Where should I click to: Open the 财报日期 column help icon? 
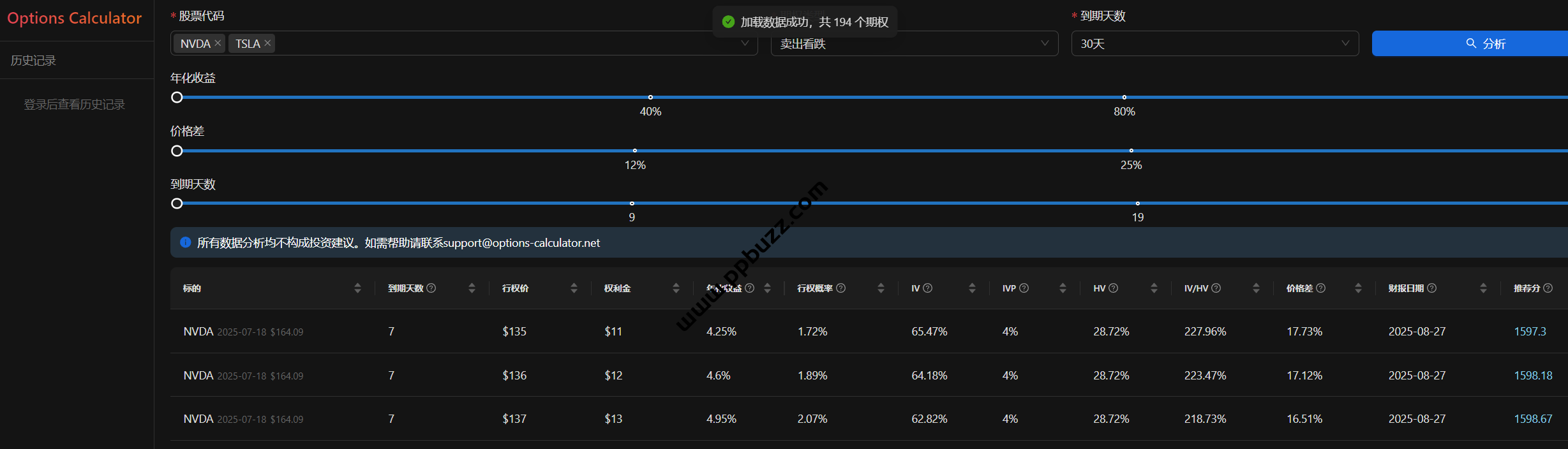click(x=1432, y=288)
